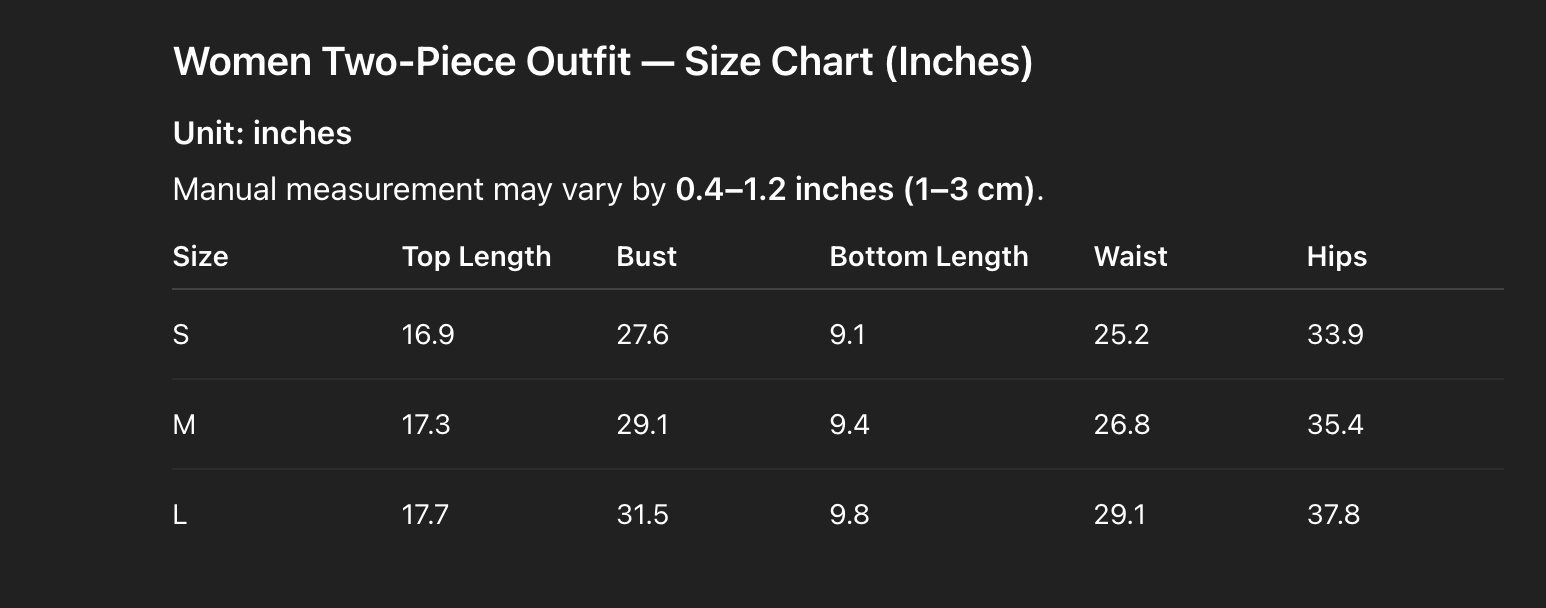This screenshot has width=1546, height=608.
Task: Click the 37.8 hips value
Action: pos(1333,515)
